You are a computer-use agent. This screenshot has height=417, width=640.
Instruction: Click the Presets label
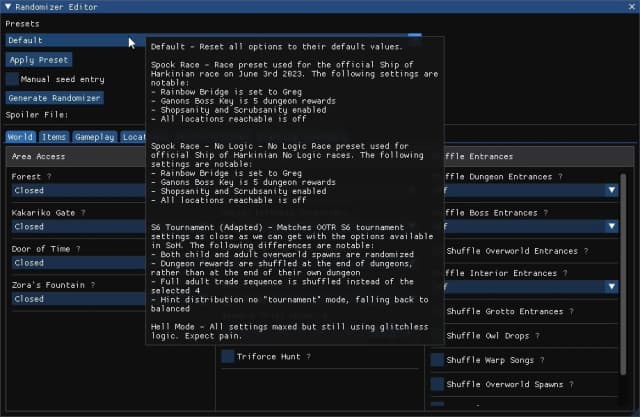coord(22,24)
